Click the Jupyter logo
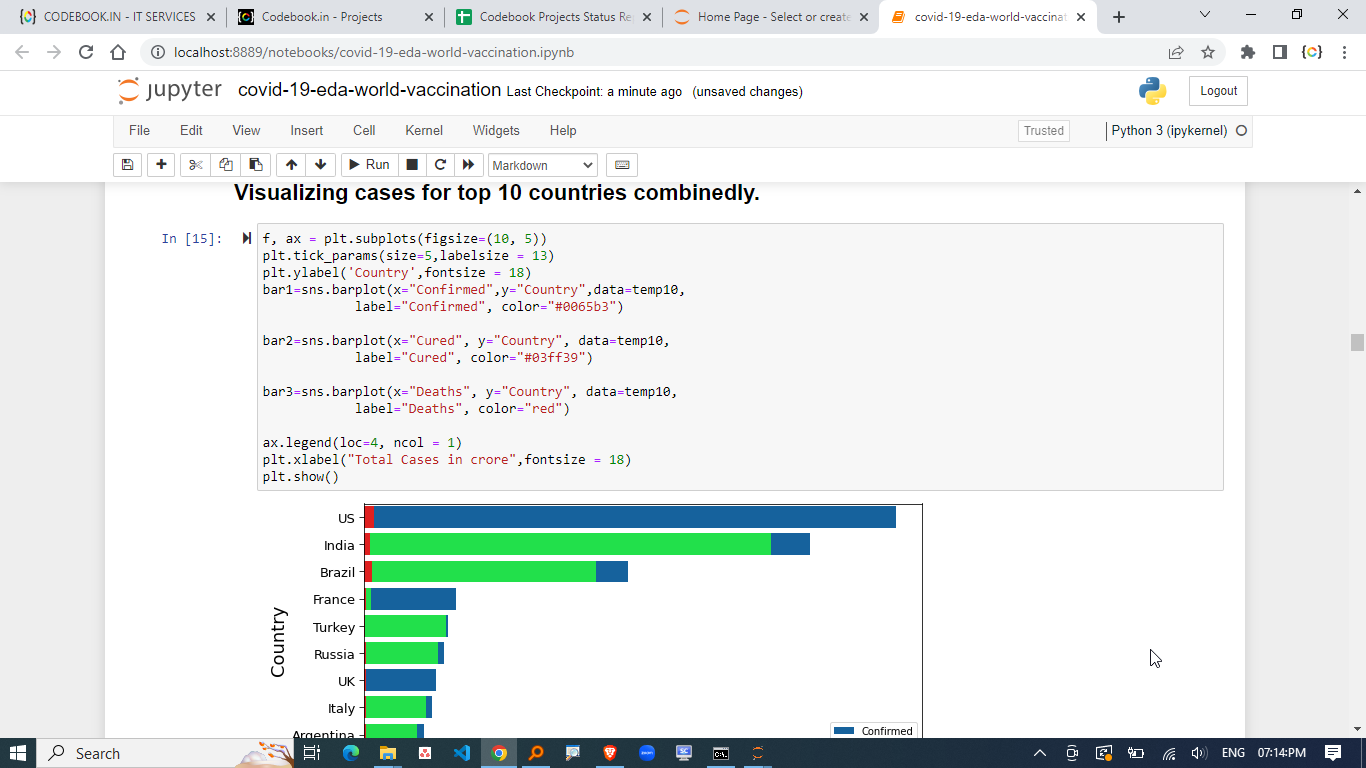 pos(170,90)
